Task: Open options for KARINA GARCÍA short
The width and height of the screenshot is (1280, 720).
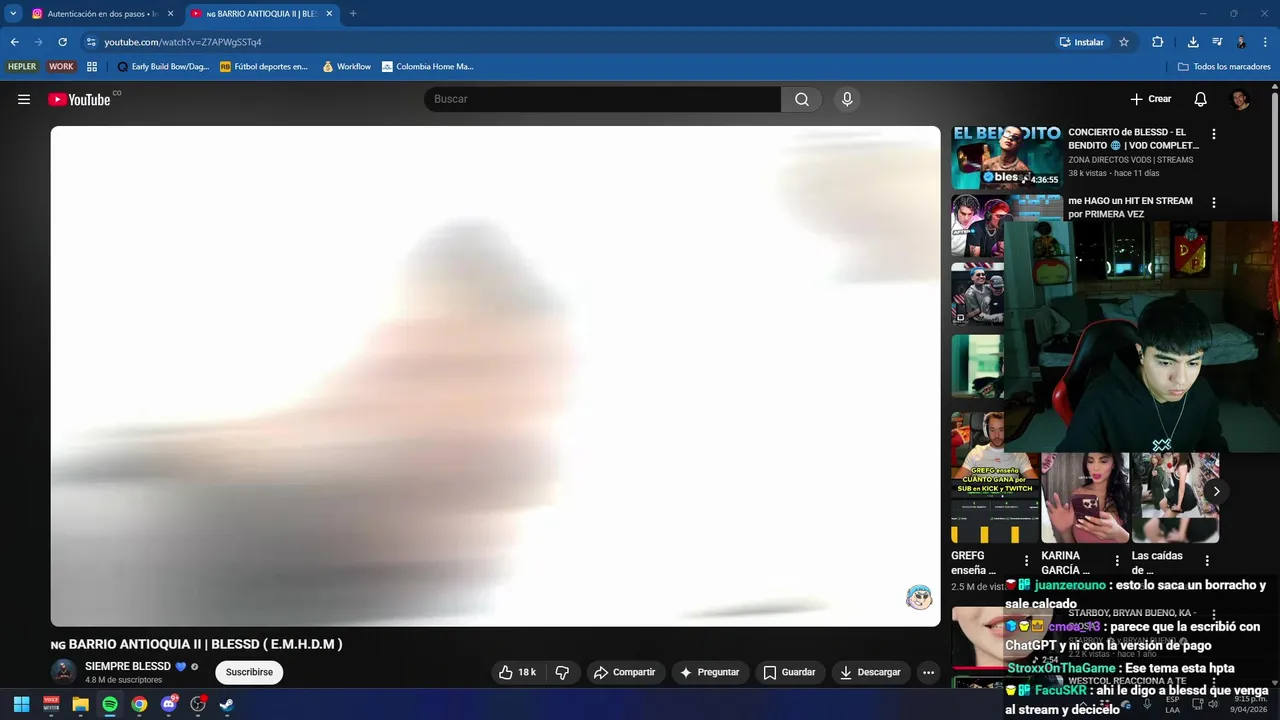Action: [x=1117, y=561]
